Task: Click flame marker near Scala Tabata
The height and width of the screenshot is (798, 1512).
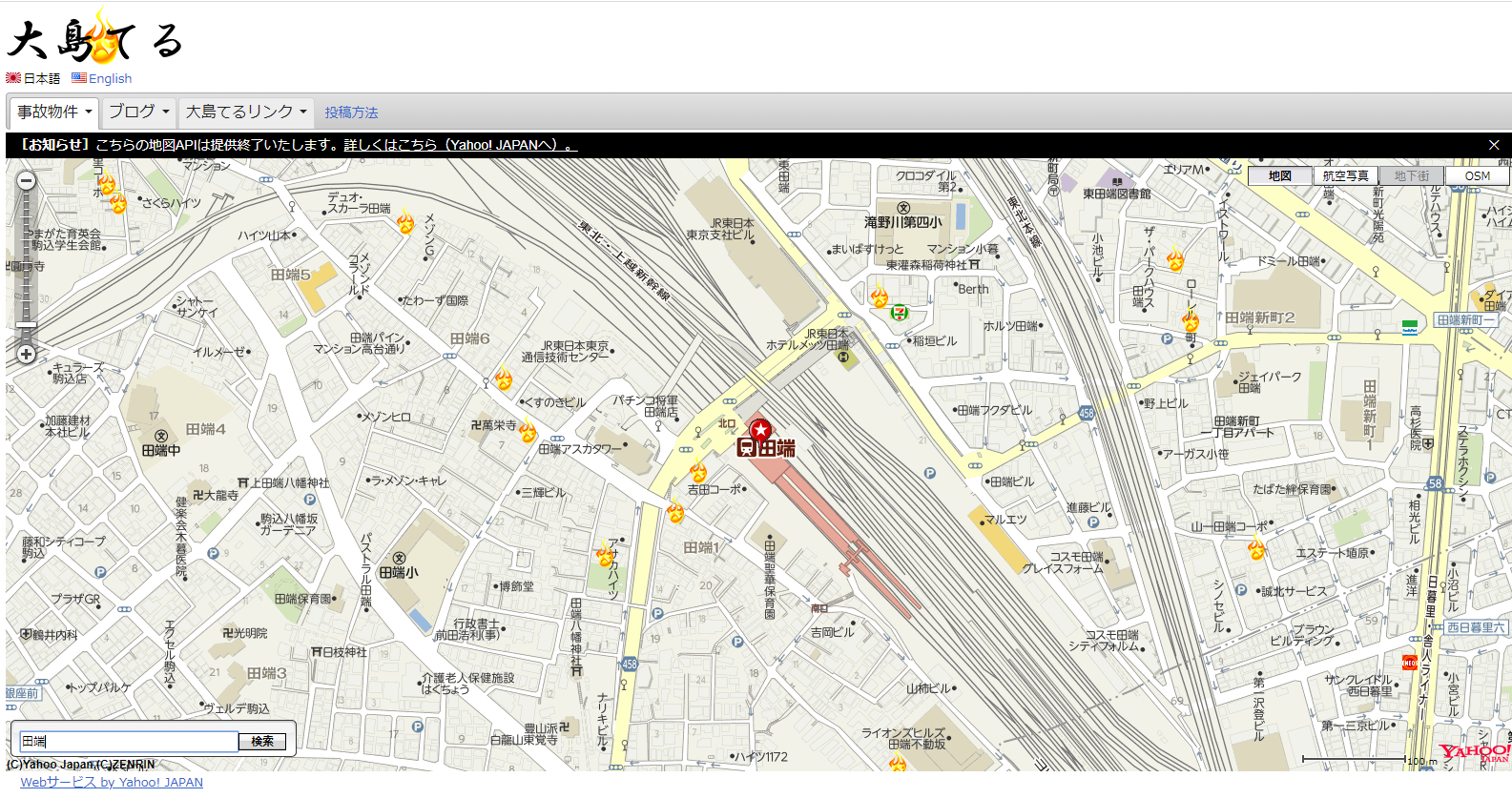Action: coord(406,223)
